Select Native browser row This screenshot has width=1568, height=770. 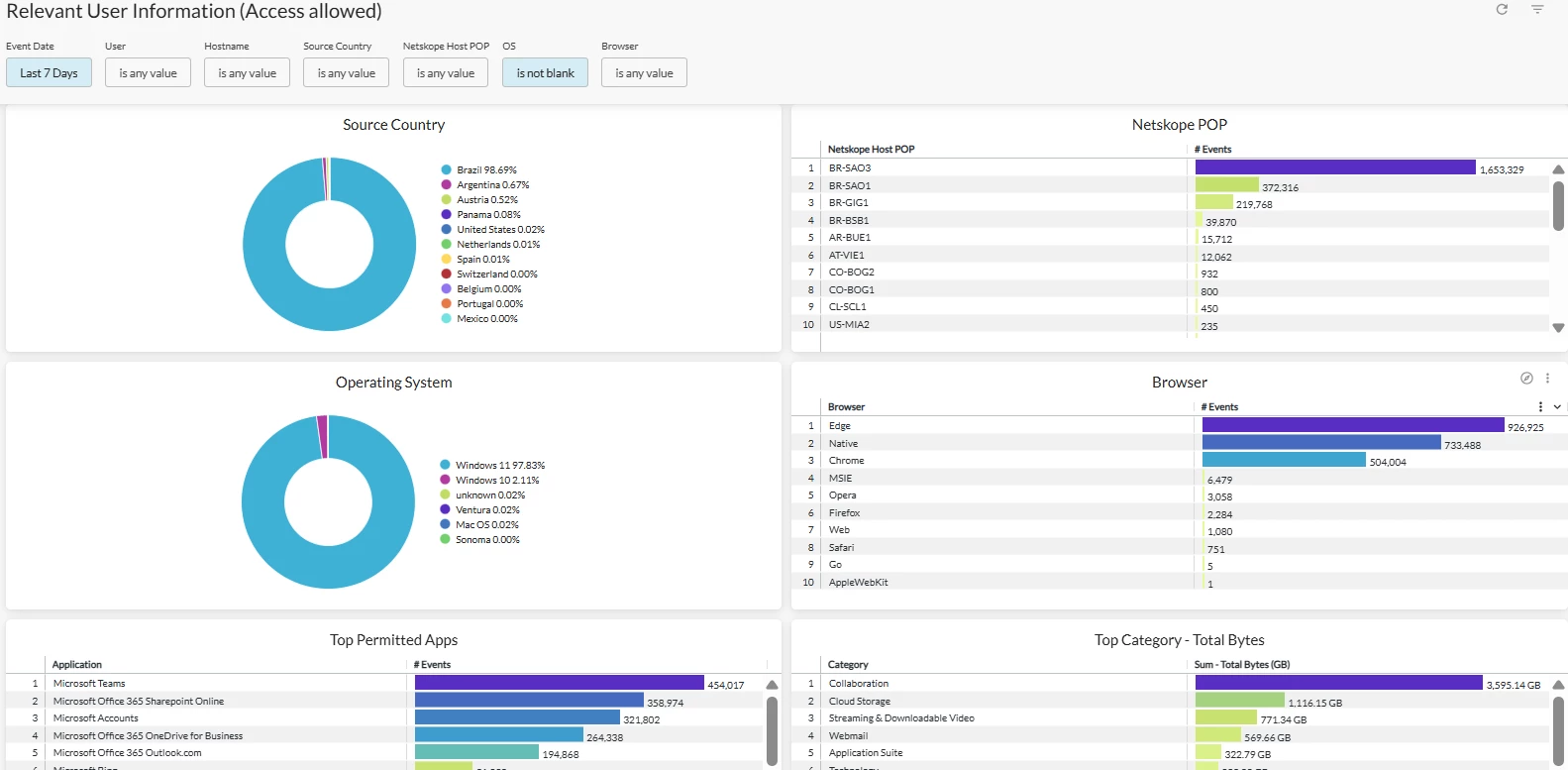[x=1179, y=443]
